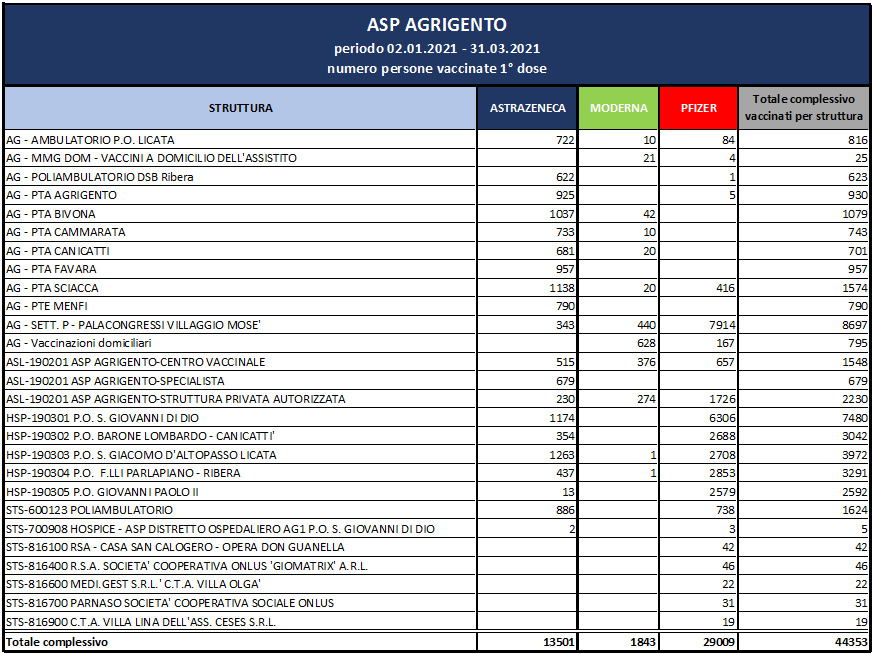Select MEDI.GEST C.T.A. VILLA OLGA' row label
872x654 pixels.
133,584
